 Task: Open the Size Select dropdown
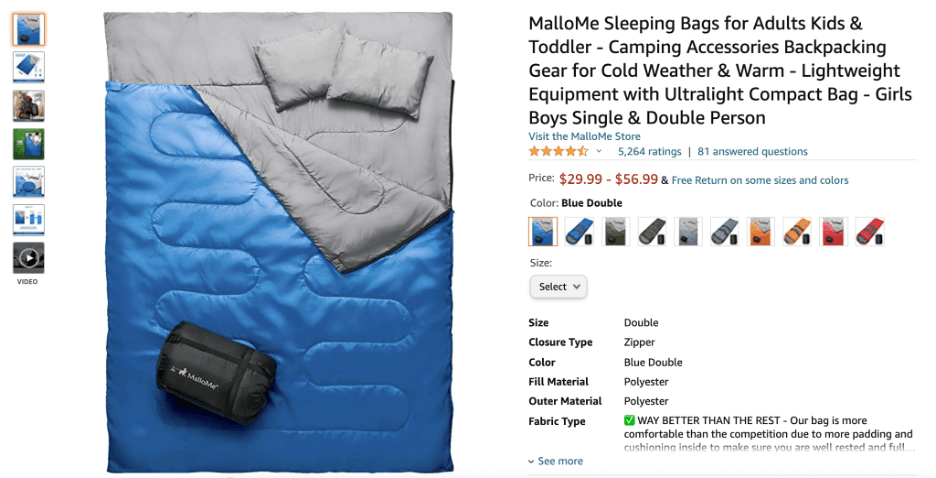(x=558, y=287)
